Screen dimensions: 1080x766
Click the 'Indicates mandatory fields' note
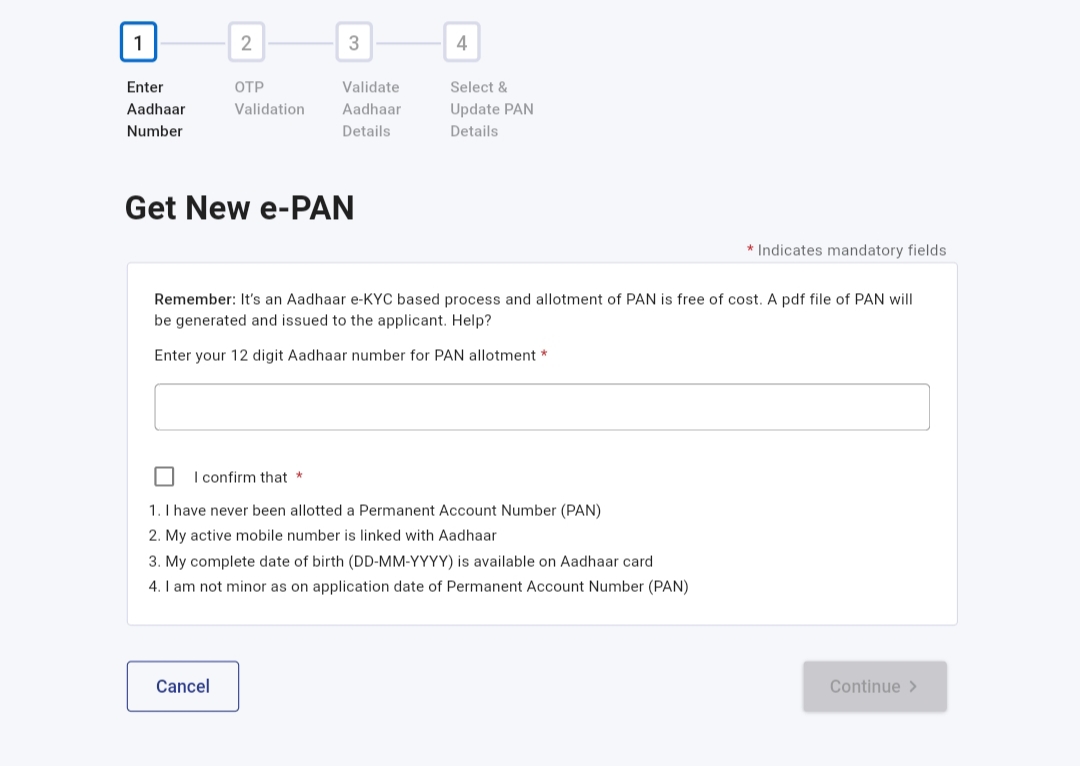pyautogui.click(x=850, y=250)
